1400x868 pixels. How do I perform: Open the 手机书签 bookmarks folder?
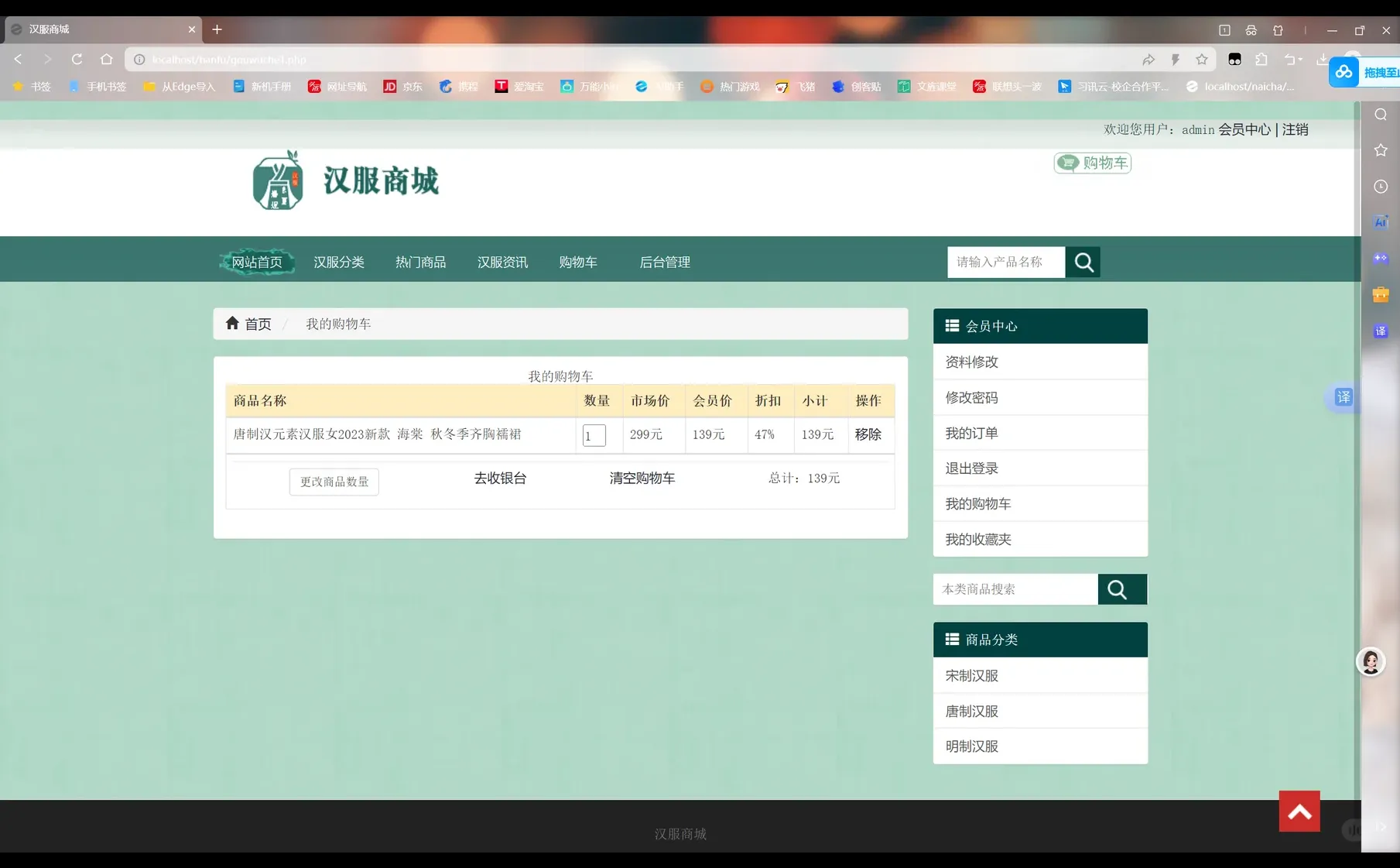pyautogui.click(x=98, y=87)
